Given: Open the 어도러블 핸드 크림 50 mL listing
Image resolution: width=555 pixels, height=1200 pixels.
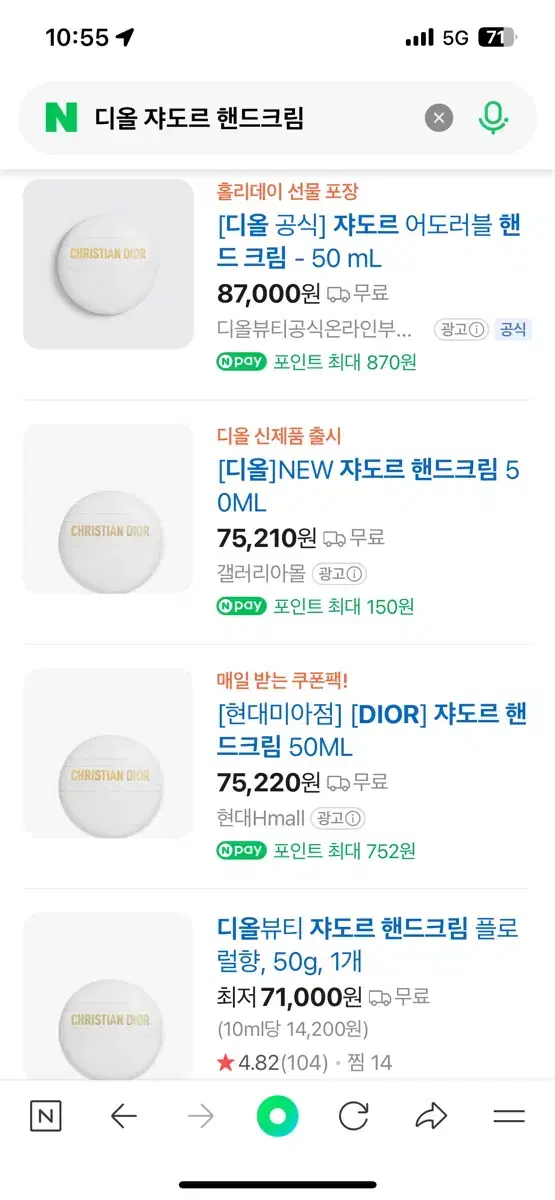Looking at the screenshot, I should [369, 241].
